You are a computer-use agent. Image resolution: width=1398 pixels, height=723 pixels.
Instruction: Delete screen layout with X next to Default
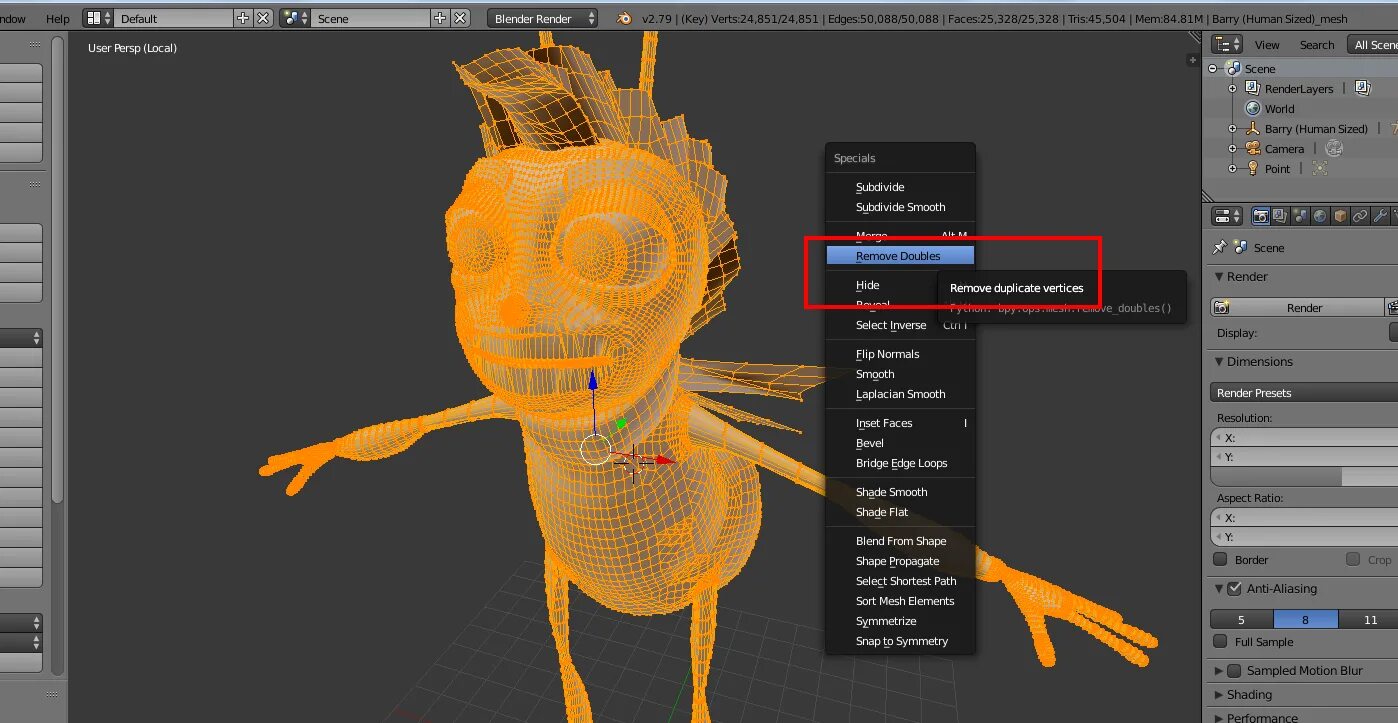point(263,18)
